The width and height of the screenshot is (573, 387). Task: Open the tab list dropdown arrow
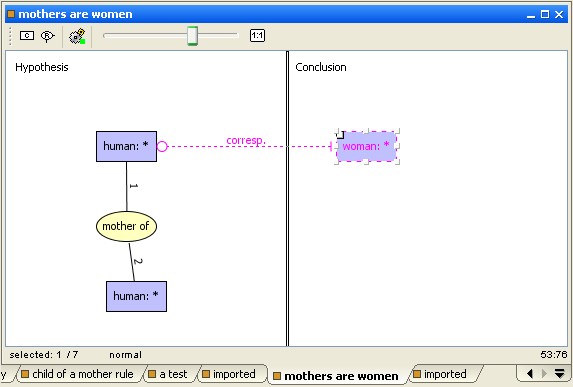point(559,373)
